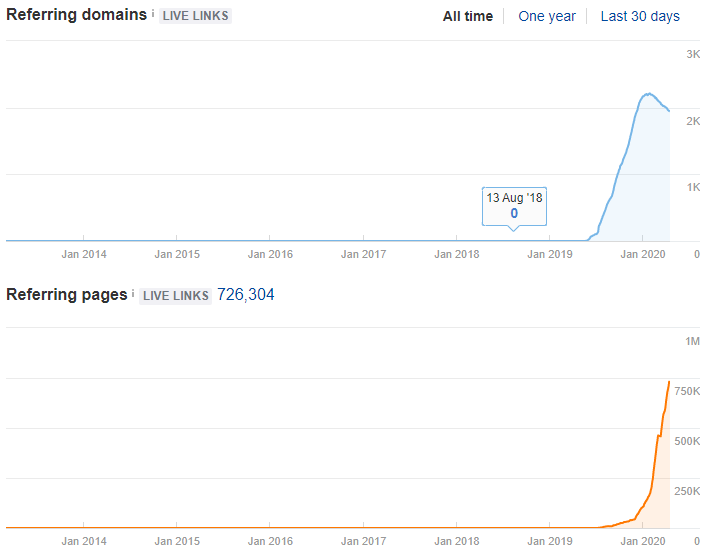Click Jan 2016 on Referring pages axis
Screen dimensions: 714x556
(x=270, y=541)
